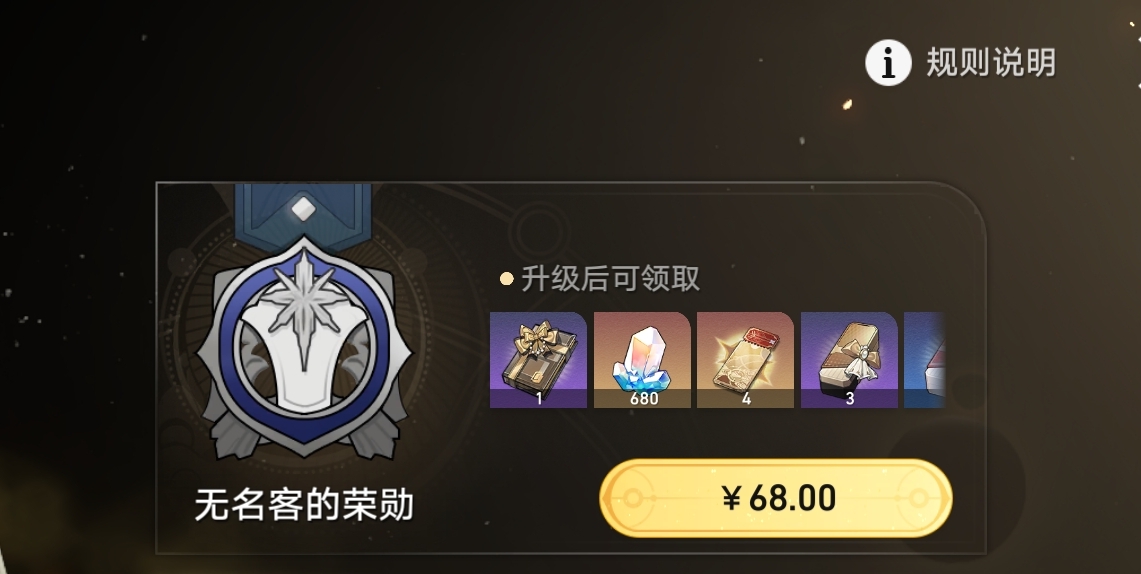The height and width of the screenshot is (574, 1141).
Task: Select the partially hidden blue reward tile
Action: pyautogui.click(x=924, y=360)
